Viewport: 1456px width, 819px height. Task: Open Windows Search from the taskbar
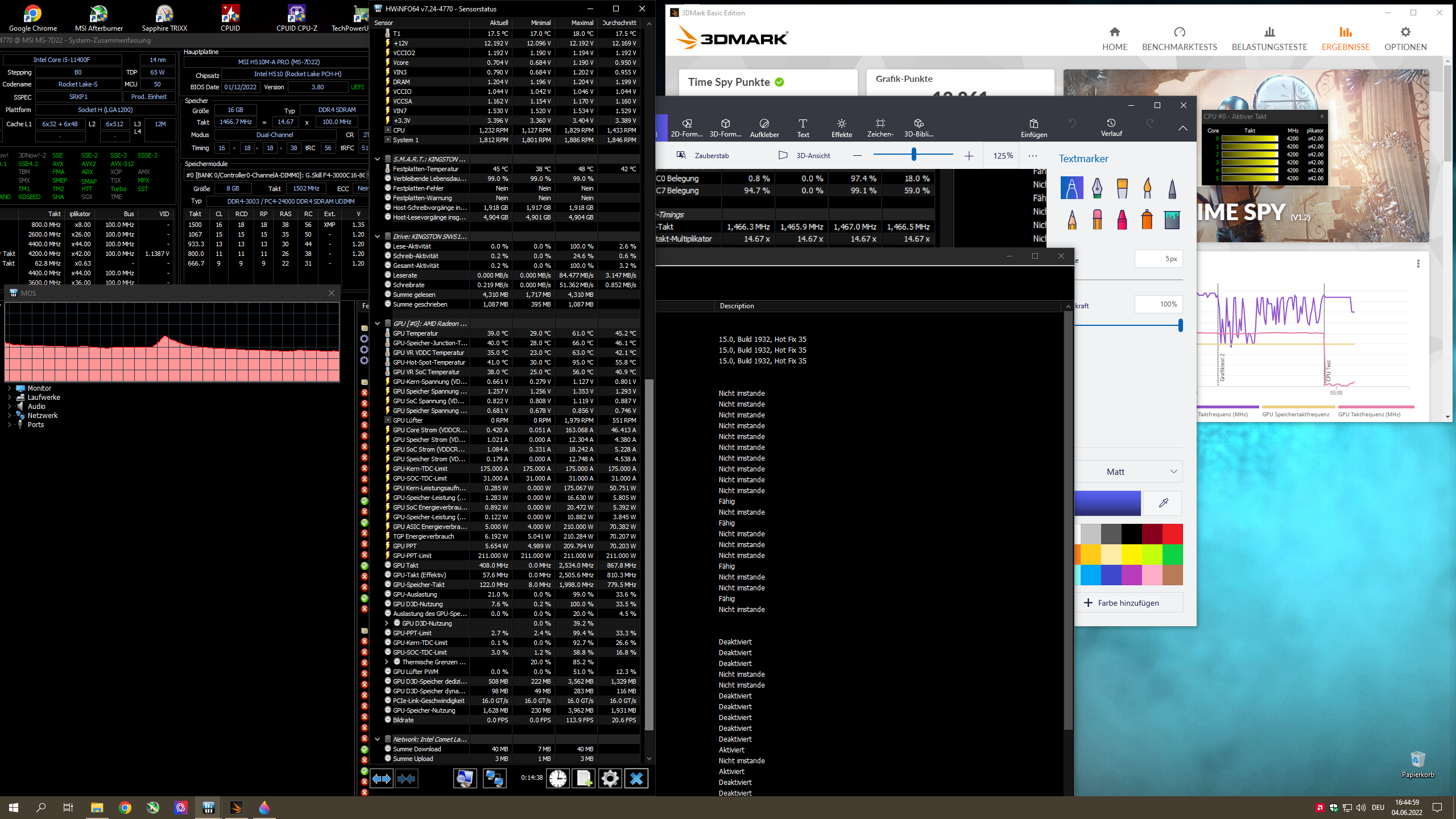click(41, 807)
